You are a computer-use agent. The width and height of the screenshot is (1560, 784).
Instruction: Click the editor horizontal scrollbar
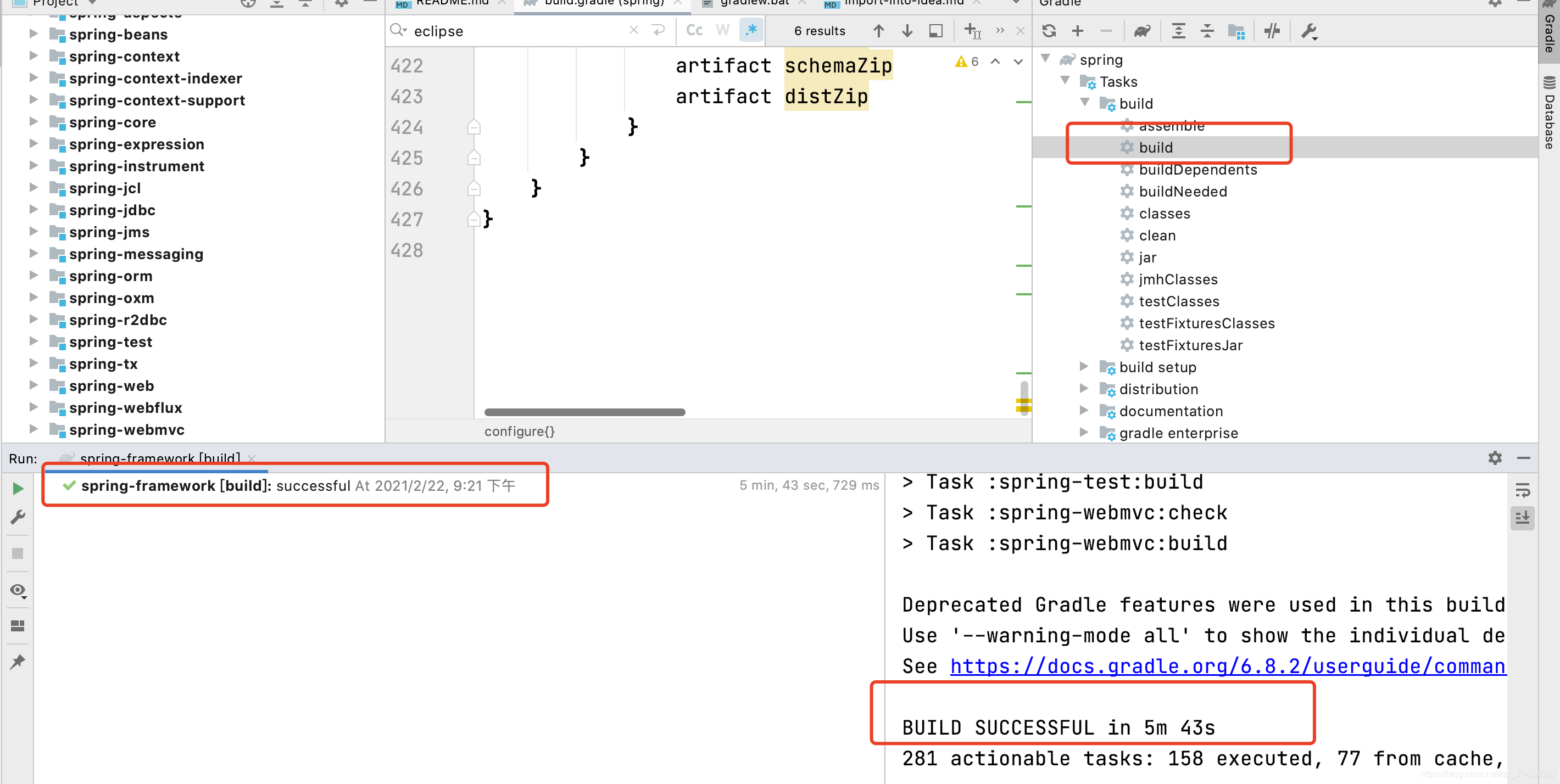[x=584, y=412]
